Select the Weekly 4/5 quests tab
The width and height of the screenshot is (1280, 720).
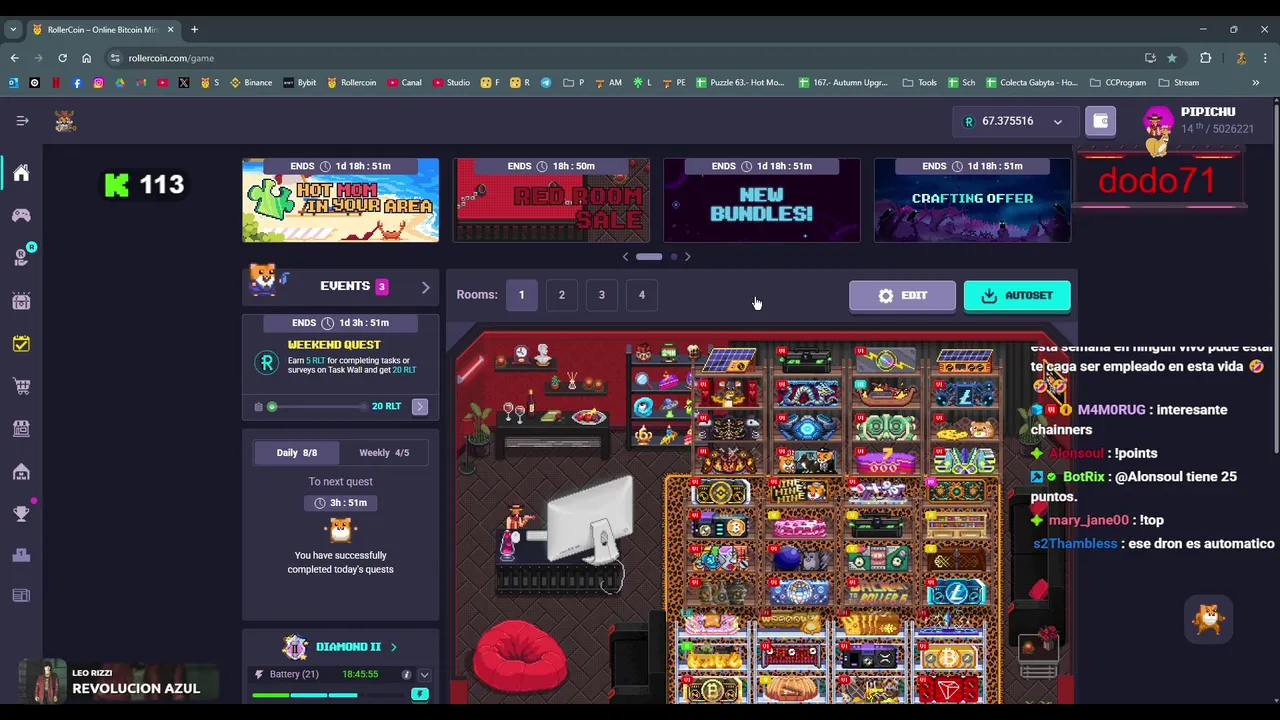pos(383,453)
